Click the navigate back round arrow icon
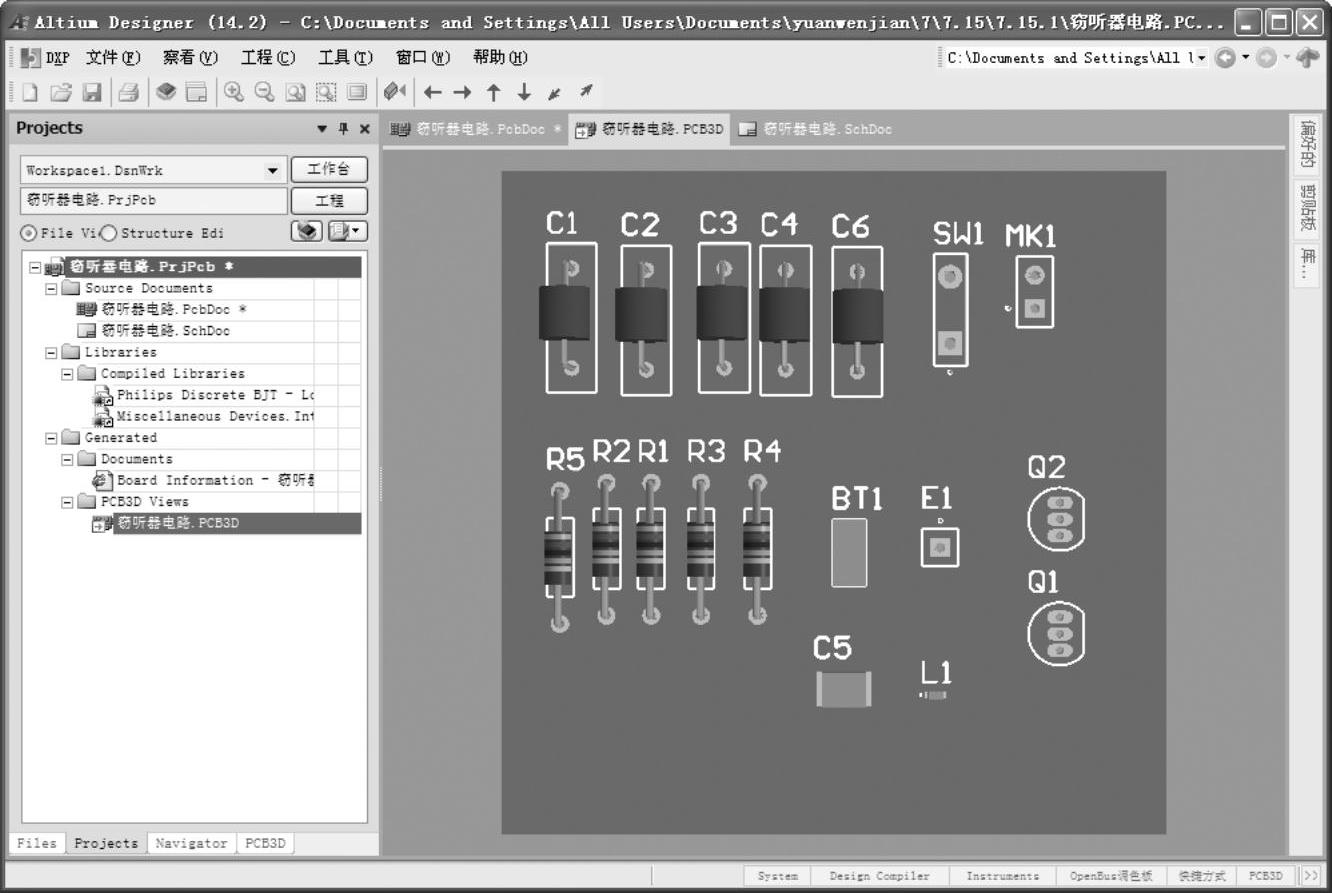1332x893 pixels. [1225, 58]
